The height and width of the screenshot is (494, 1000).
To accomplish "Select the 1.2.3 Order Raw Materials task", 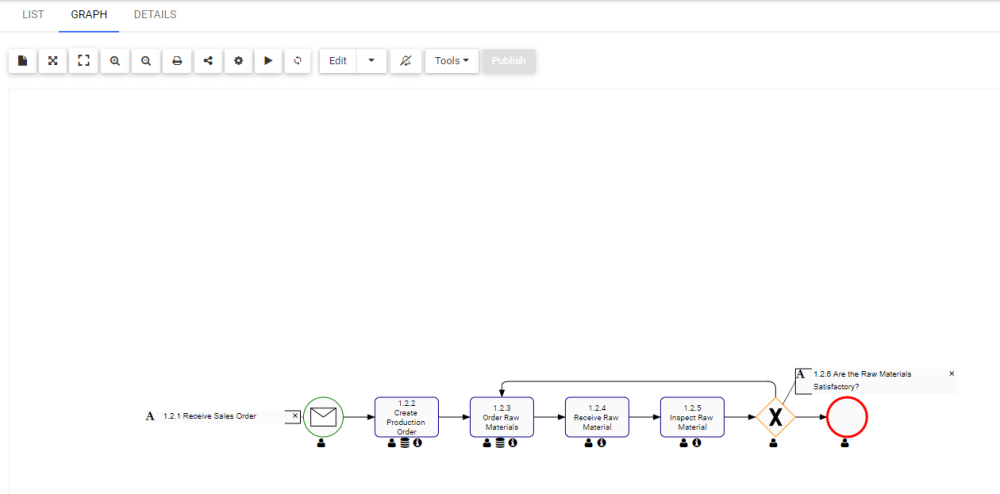I will tap(502, 418).
